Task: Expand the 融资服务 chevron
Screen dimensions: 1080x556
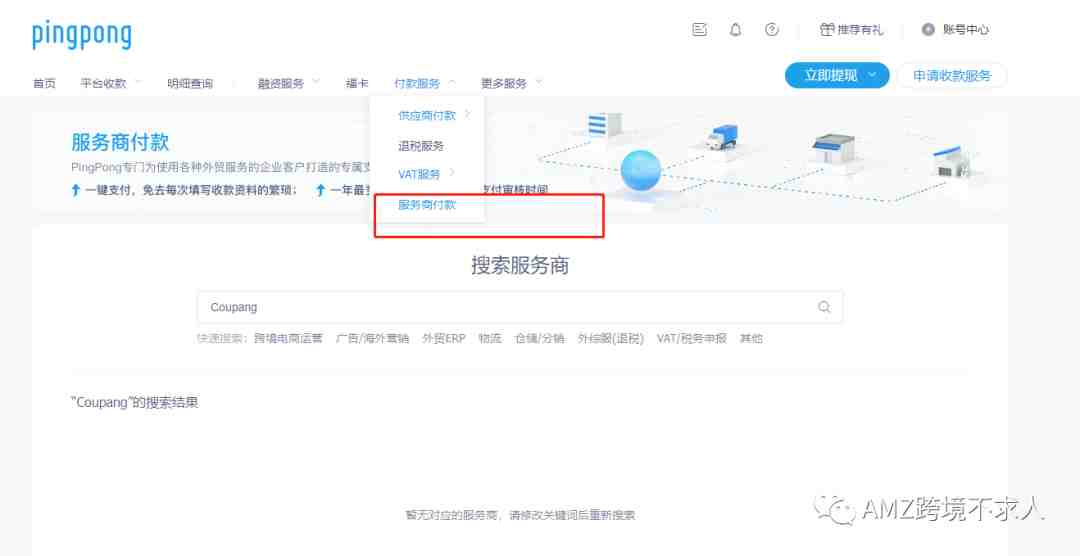Action: click(x=315, y=82)
